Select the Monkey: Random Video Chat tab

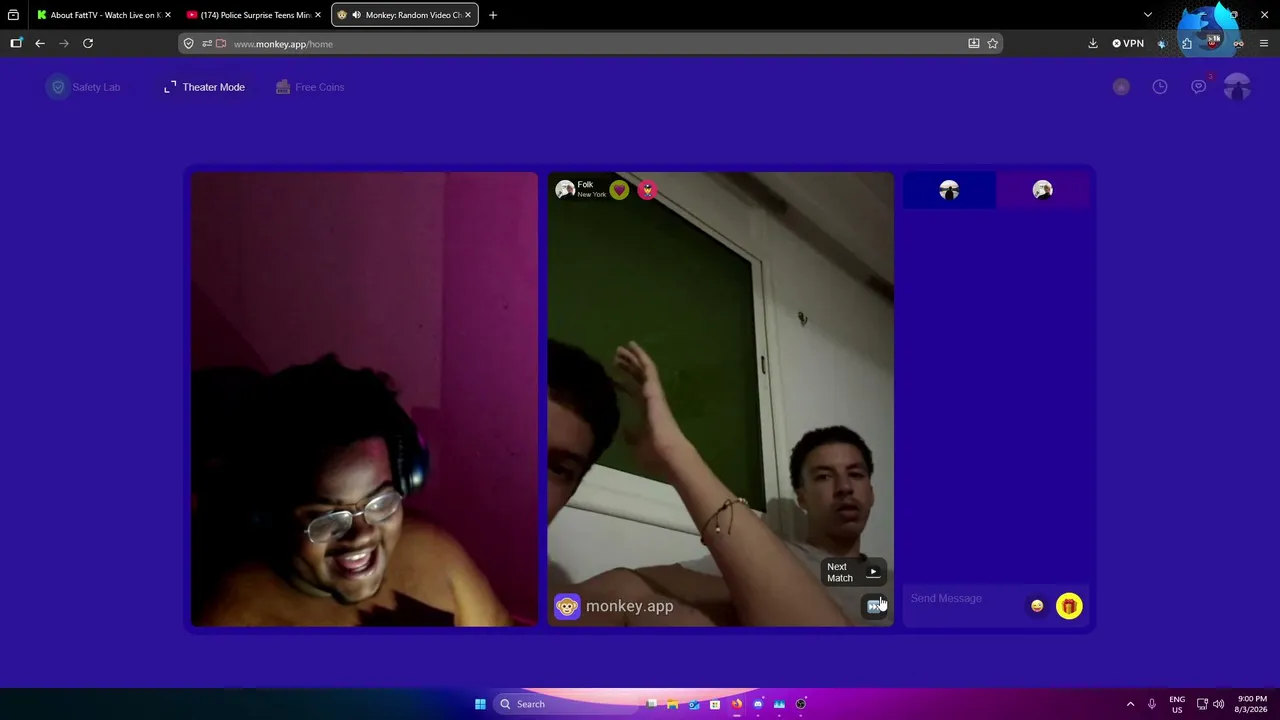tap(405, 15)
